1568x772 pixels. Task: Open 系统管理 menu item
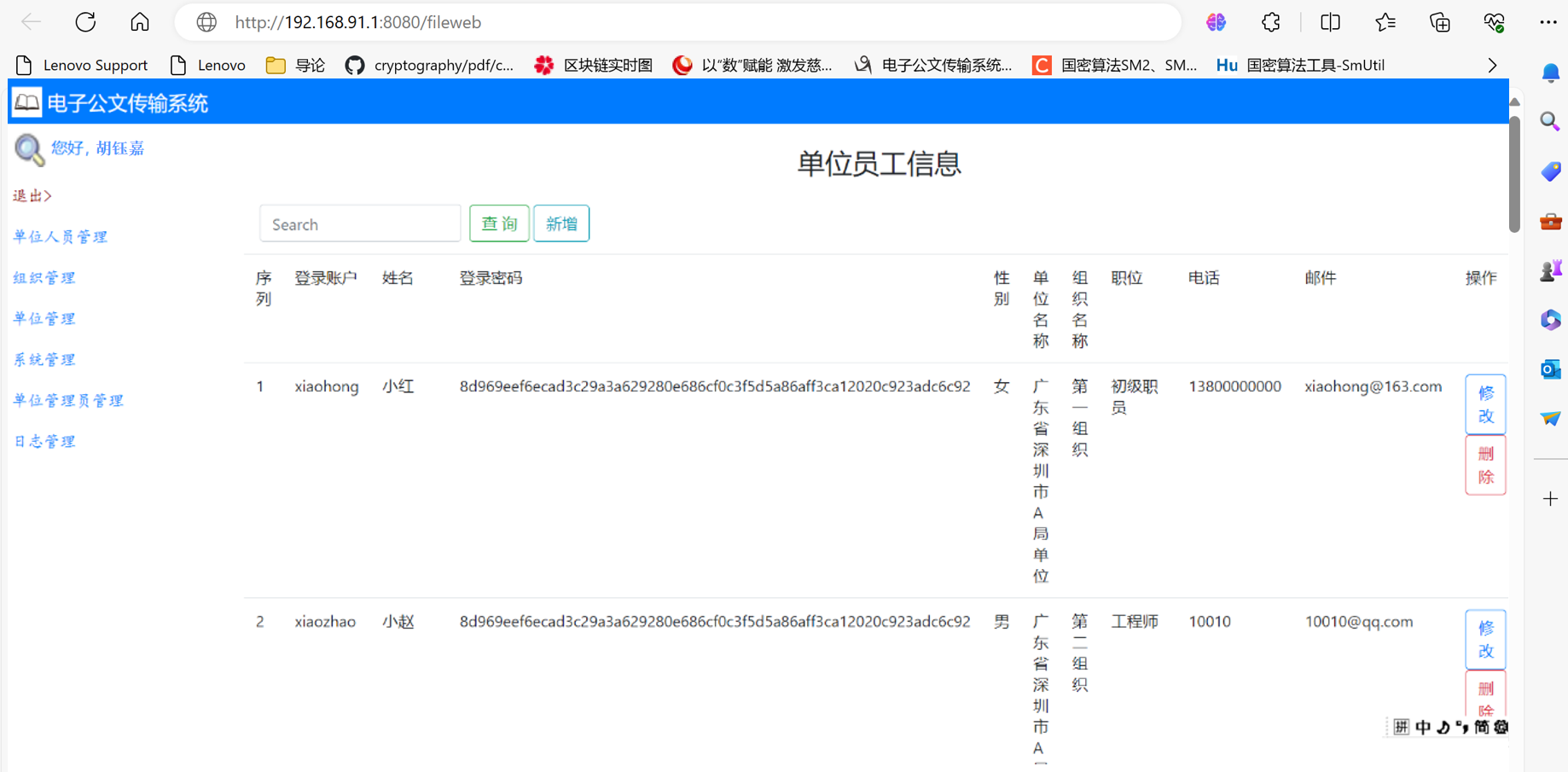point(44,360)
